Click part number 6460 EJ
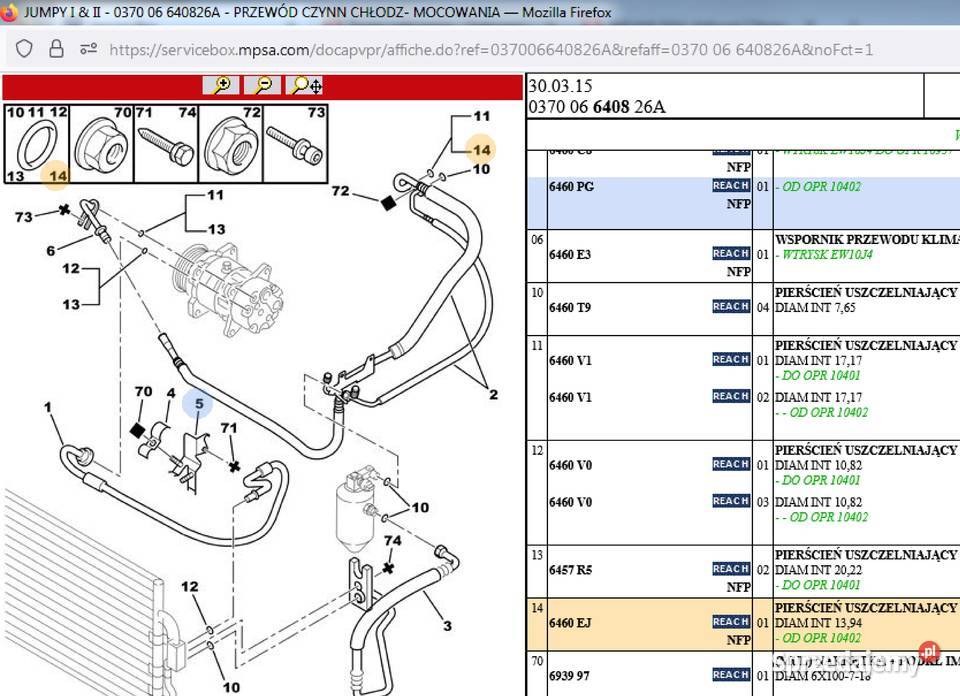960x696 pixels. tap(570, 623)
